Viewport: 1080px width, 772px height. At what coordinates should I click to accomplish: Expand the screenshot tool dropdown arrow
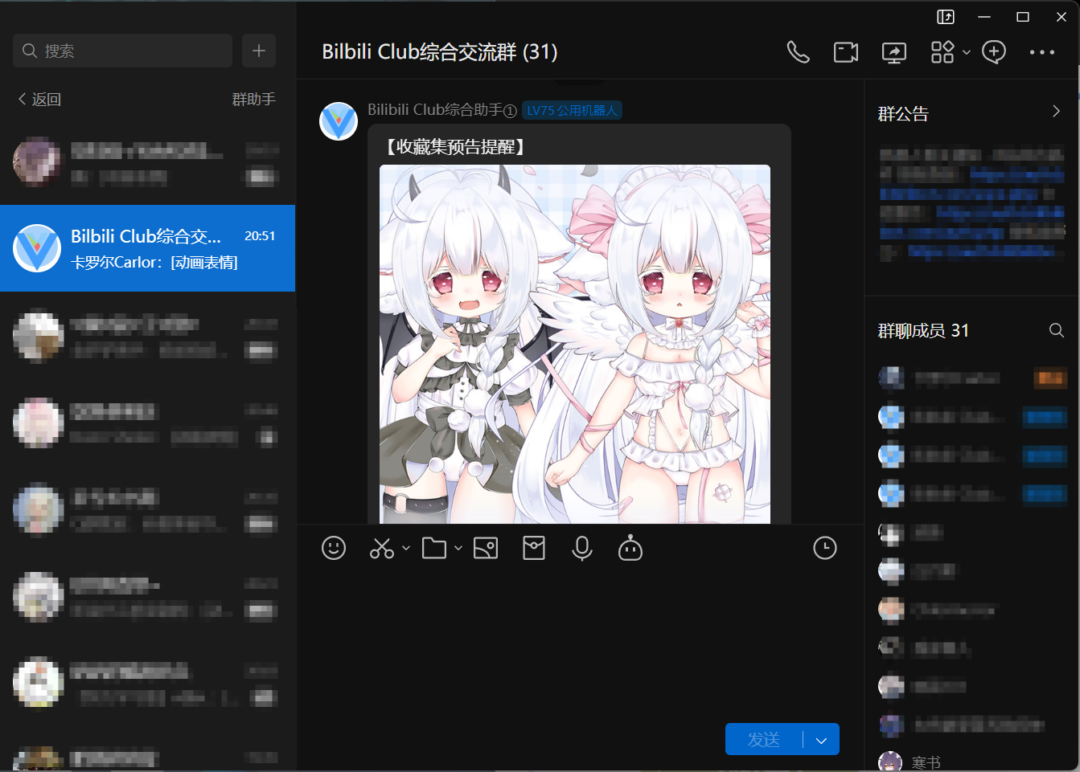[x=406, y=548]
